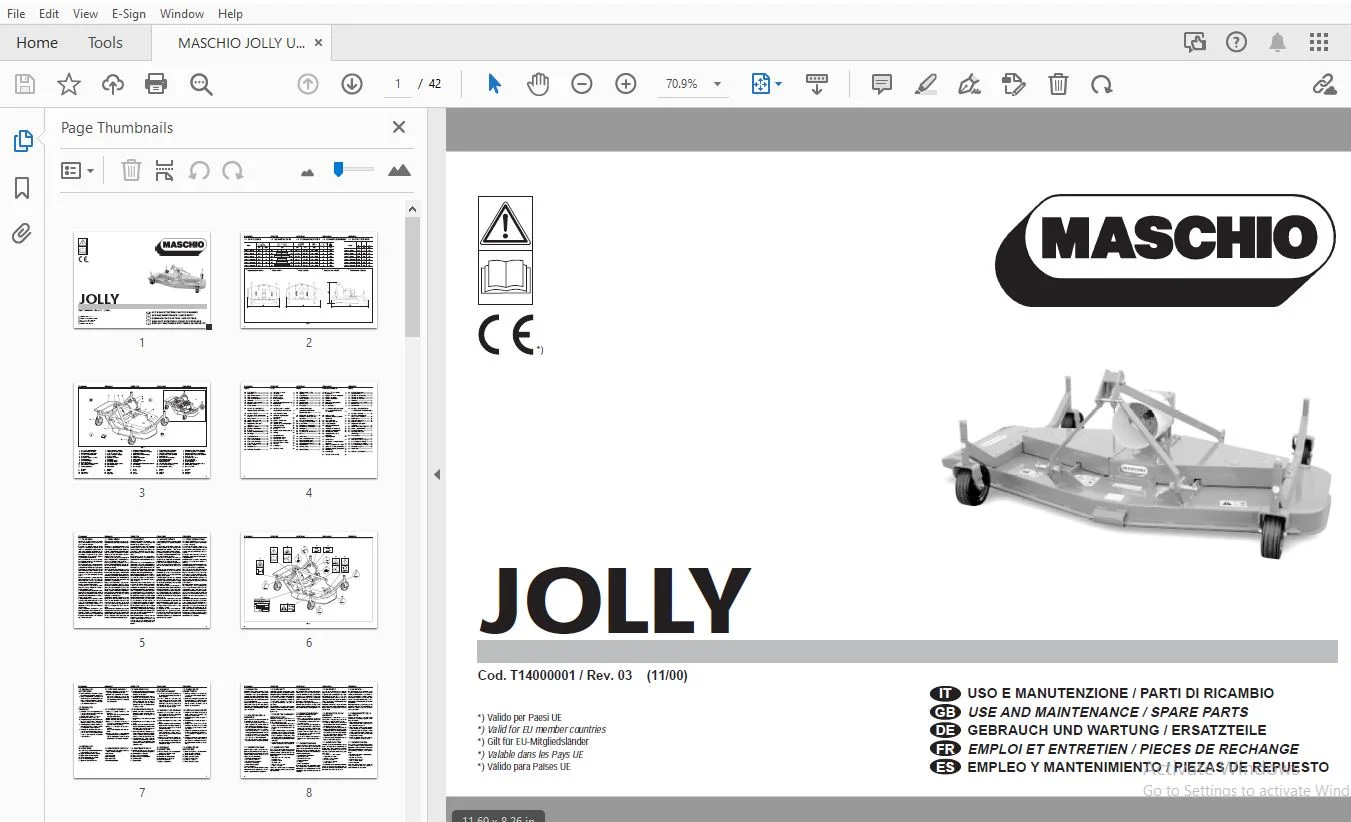Open the Edit PDF stamp tool
This screenshot has height=822, width=1351.
pos(1014,85)
